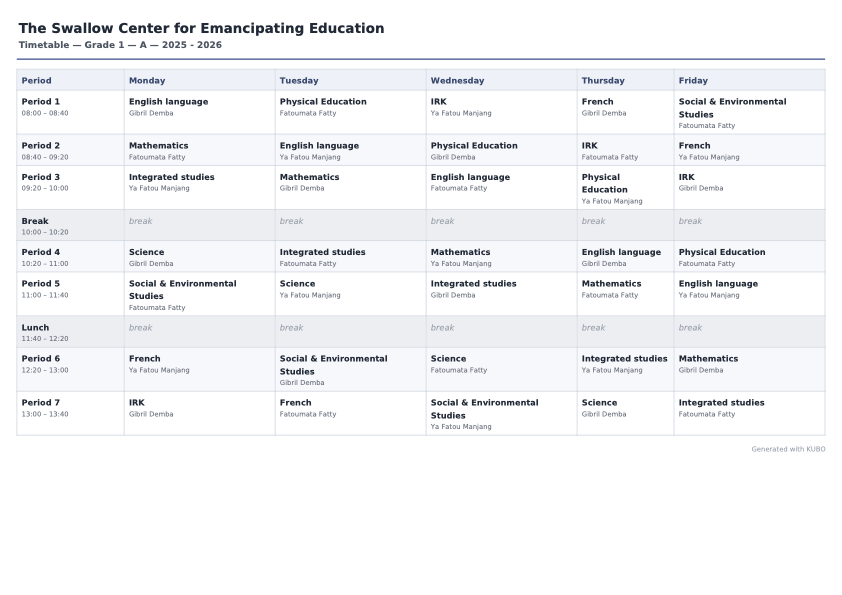The width and height of the screenshot is (842, 595).
Task: Select Friday Period 7 Integrated studies cell
Action: coord(750,413)
